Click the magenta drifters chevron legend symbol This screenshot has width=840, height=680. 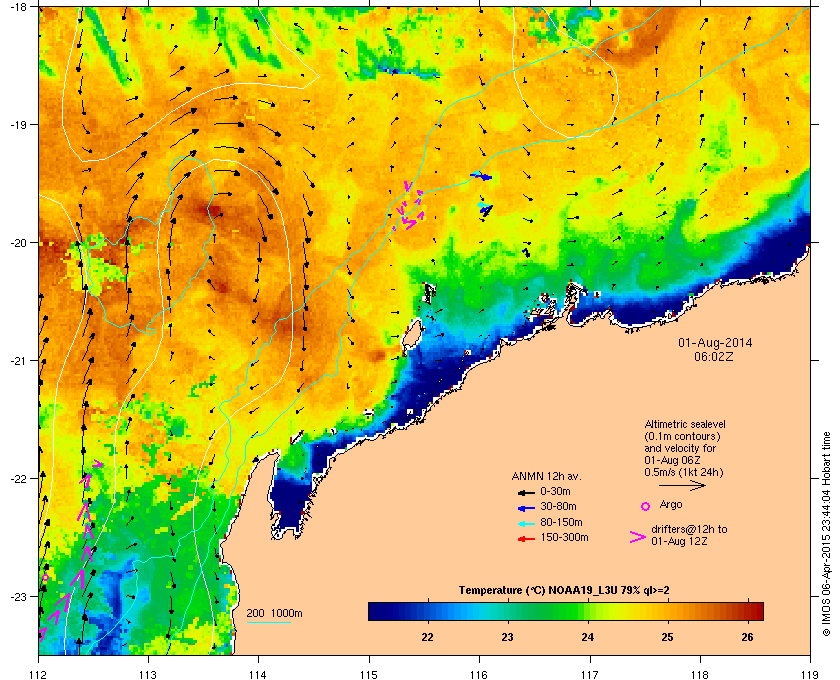[638, 537]
